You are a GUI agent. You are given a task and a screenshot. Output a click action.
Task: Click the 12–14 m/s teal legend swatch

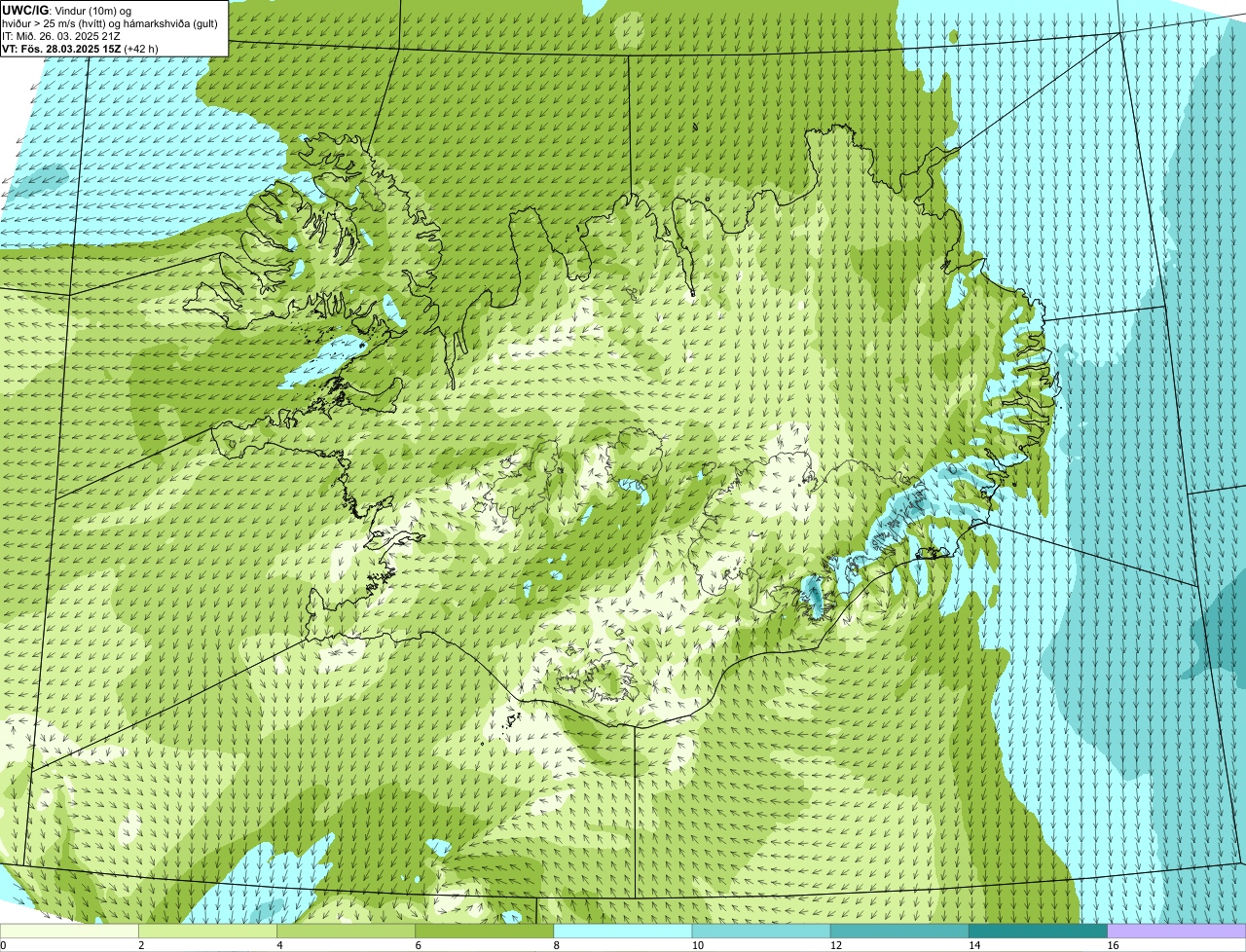tap(899, 931)
